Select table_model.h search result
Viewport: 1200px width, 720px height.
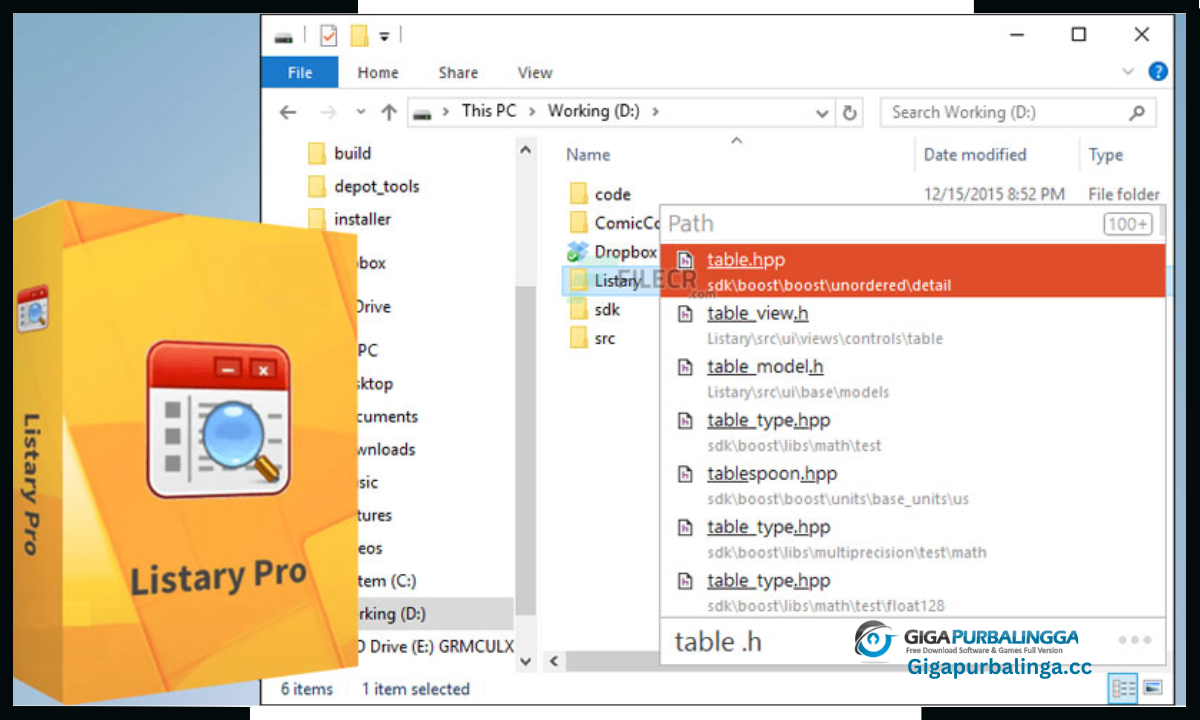[913, 379]
